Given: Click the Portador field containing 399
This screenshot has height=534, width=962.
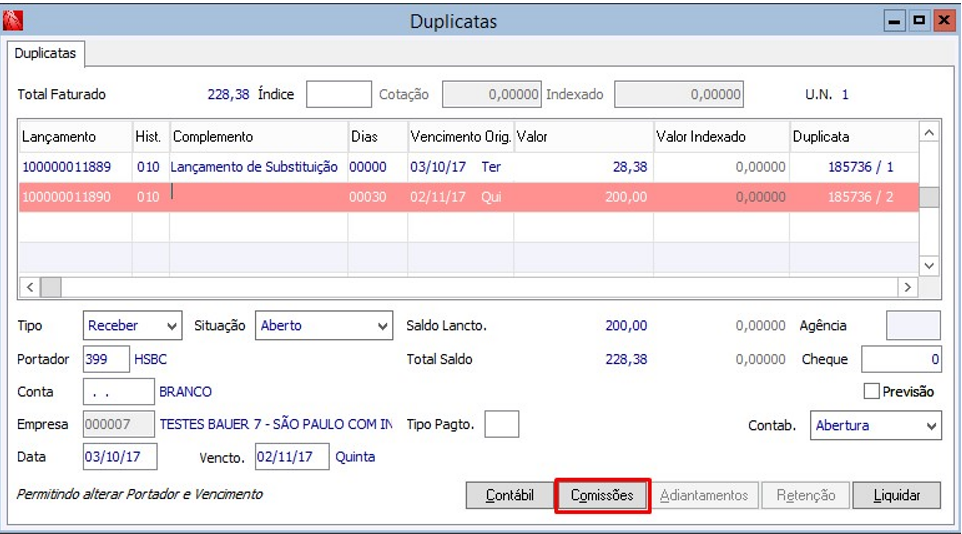Looking at the screenshot, I should 106,359.
